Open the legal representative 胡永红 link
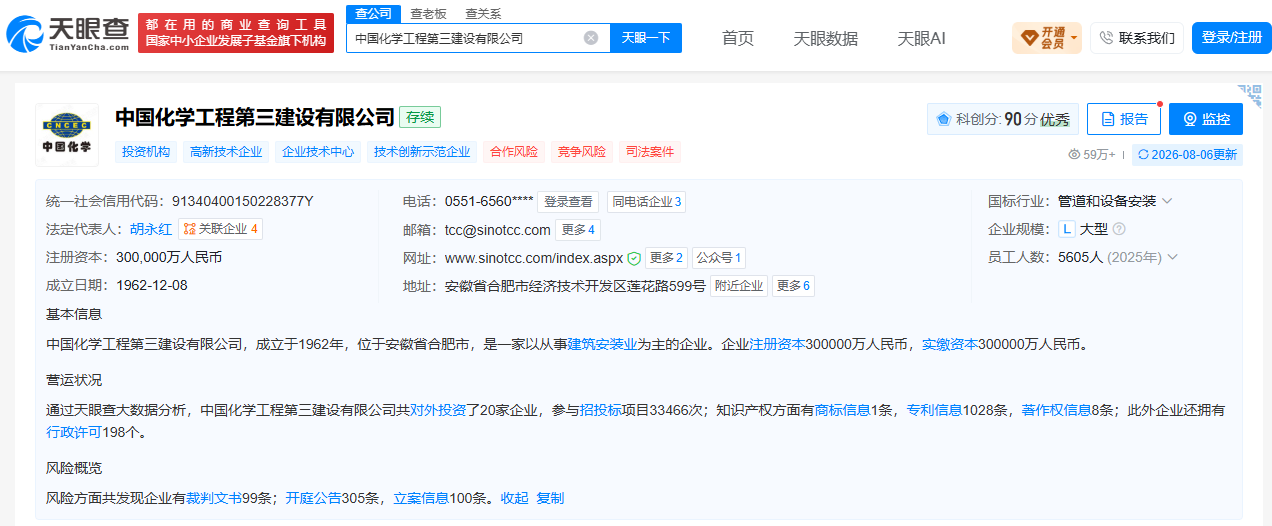 (151, 229)
